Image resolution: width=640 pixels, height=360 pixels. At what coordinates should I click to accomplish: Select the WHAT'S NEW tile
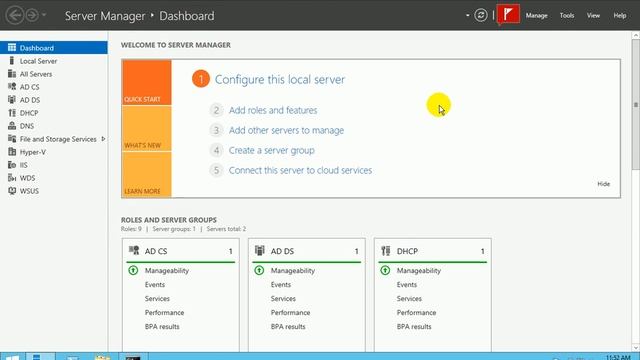pos(147,129)
